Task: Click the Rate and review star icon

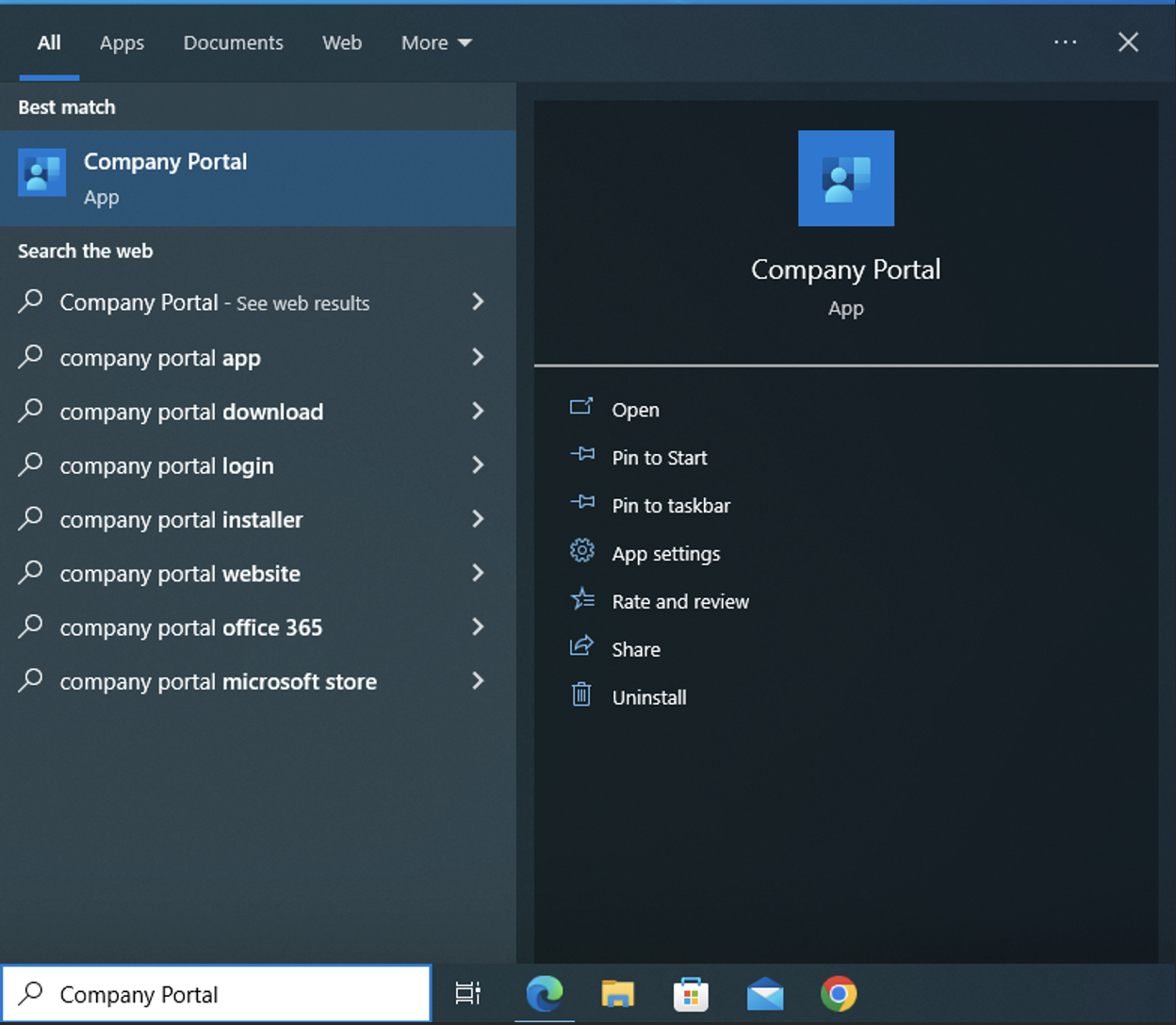Action: click(582, 599)
